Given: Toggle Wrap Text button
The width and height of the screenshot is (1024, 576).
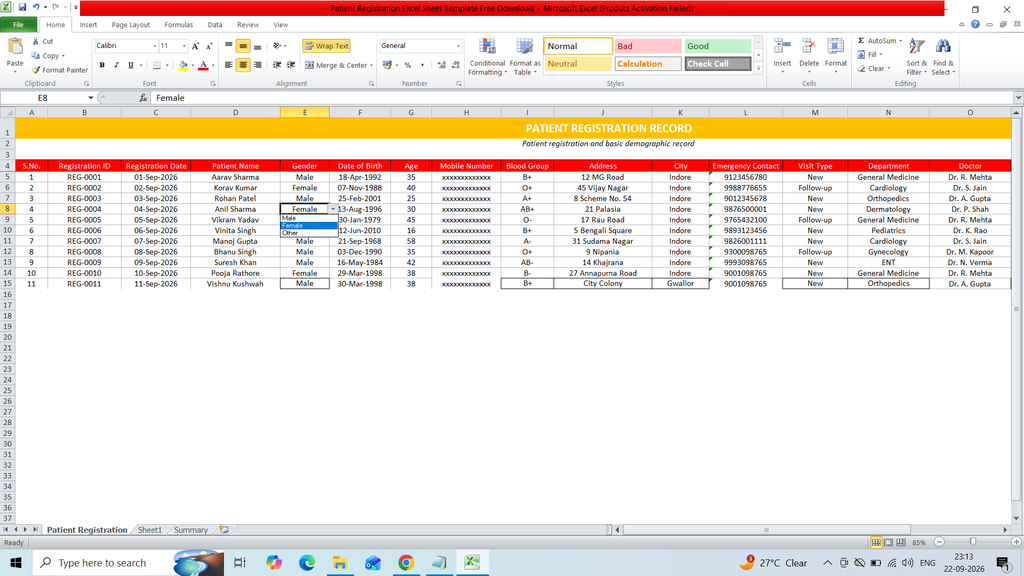Looking at the screenshot, I should 327,46.
